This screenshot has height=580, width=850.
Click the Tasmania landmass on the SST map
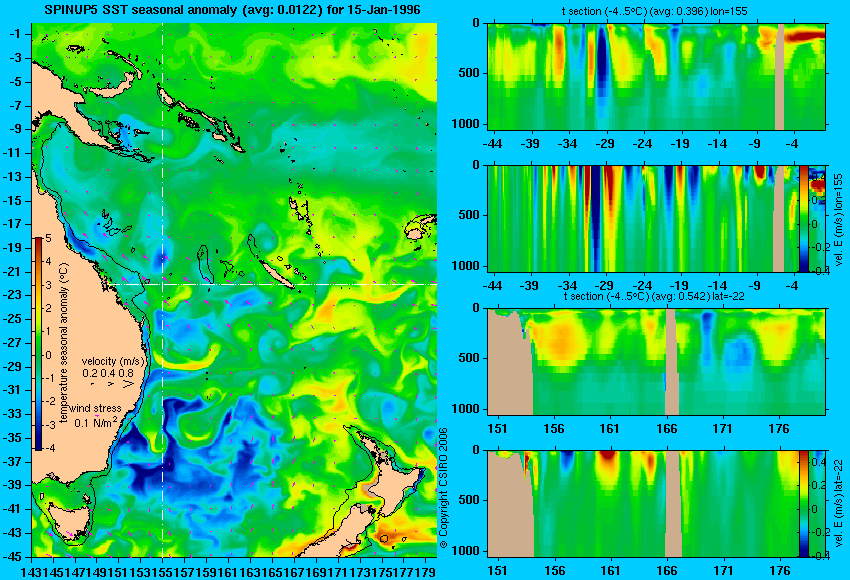coord(71,519)
